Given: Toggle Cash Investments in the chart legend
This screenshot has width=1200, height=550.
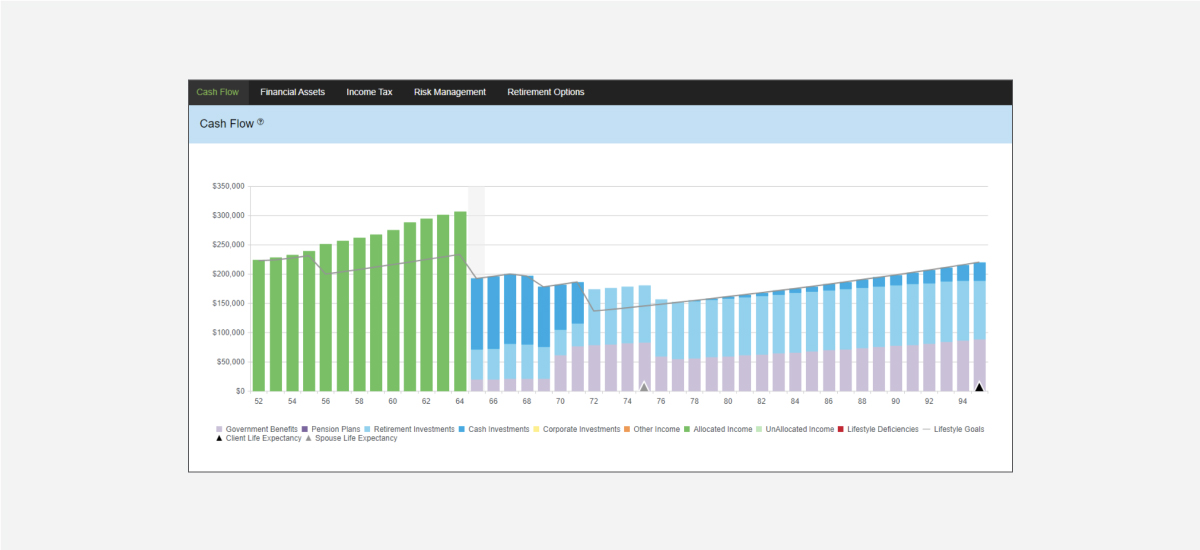Looking at the screenshot, I should coord(496,429).
